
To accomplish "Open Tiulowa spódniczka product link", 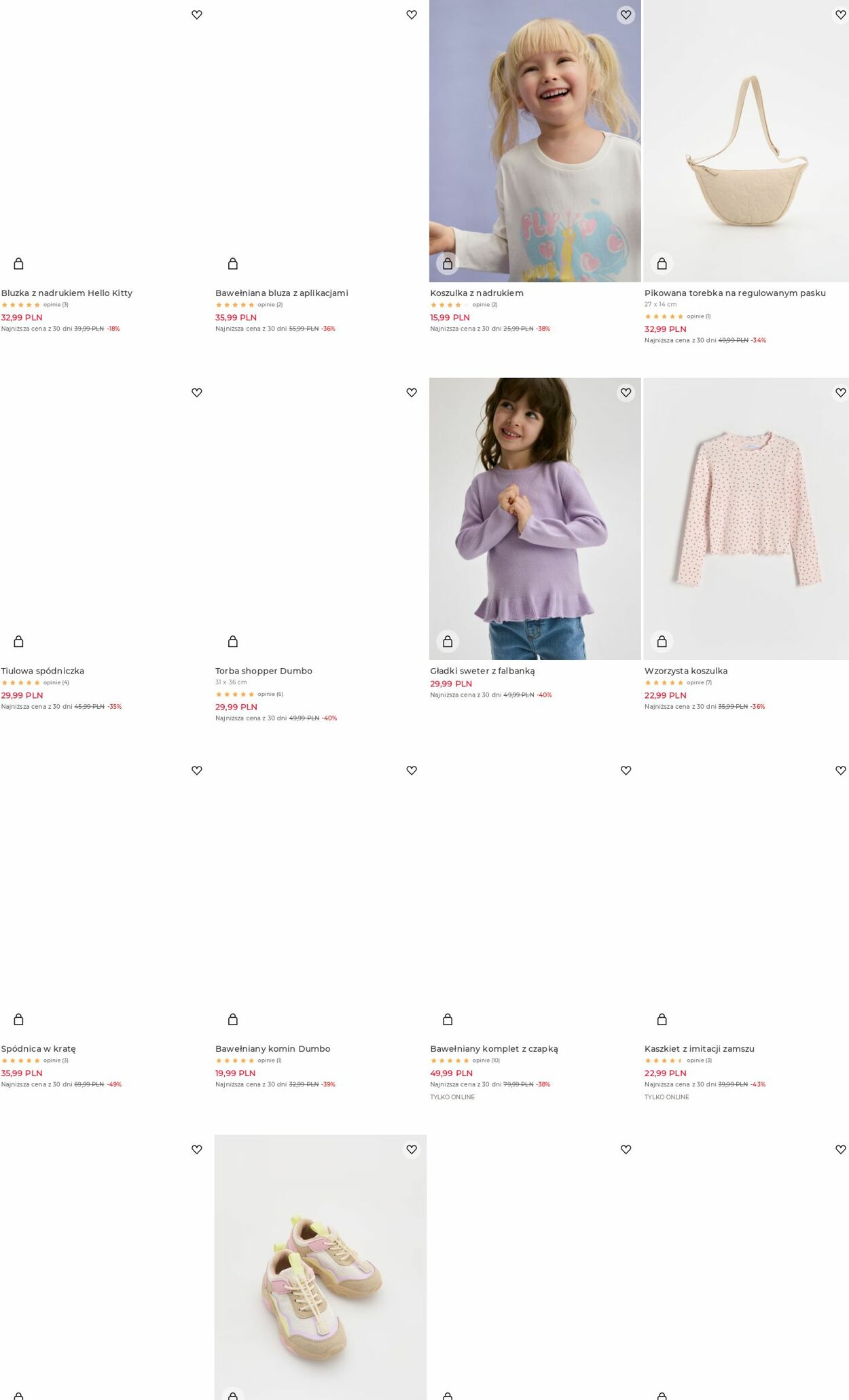I will coord(43,671).
